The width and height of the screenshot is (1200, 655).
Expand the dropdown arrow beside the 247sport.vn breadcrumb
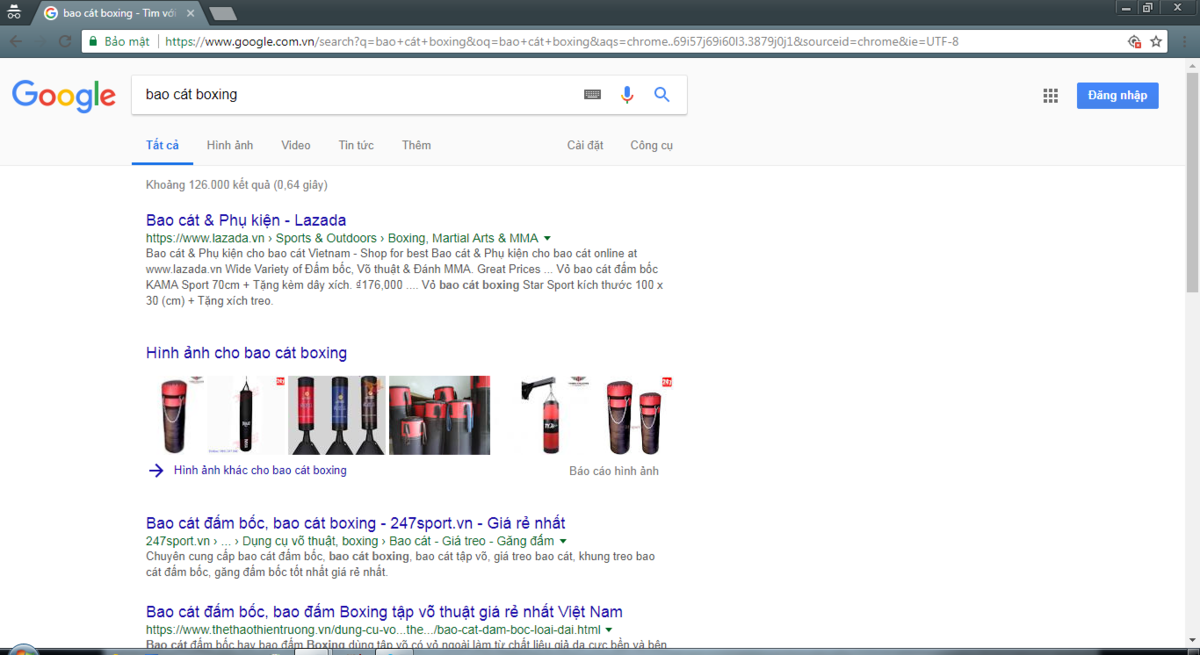(563, 542)
